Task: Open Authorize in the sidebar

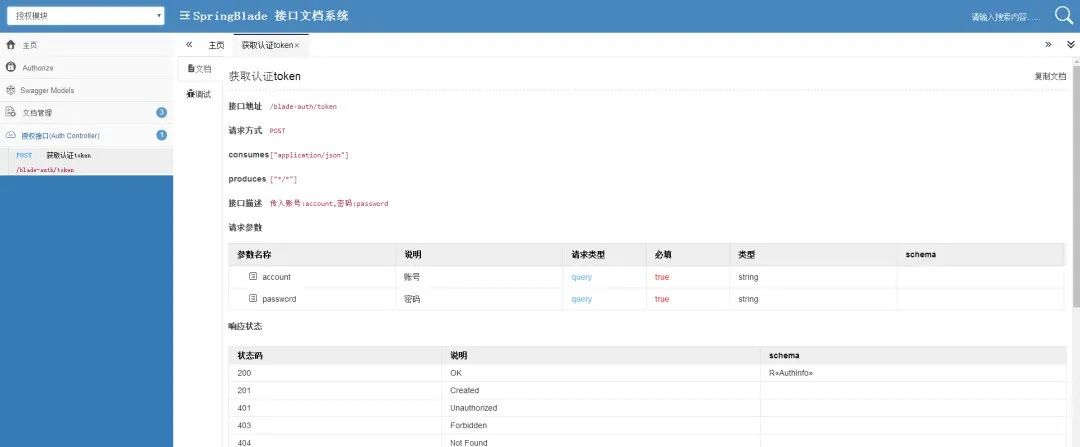Action: click(x=86, y=67)
